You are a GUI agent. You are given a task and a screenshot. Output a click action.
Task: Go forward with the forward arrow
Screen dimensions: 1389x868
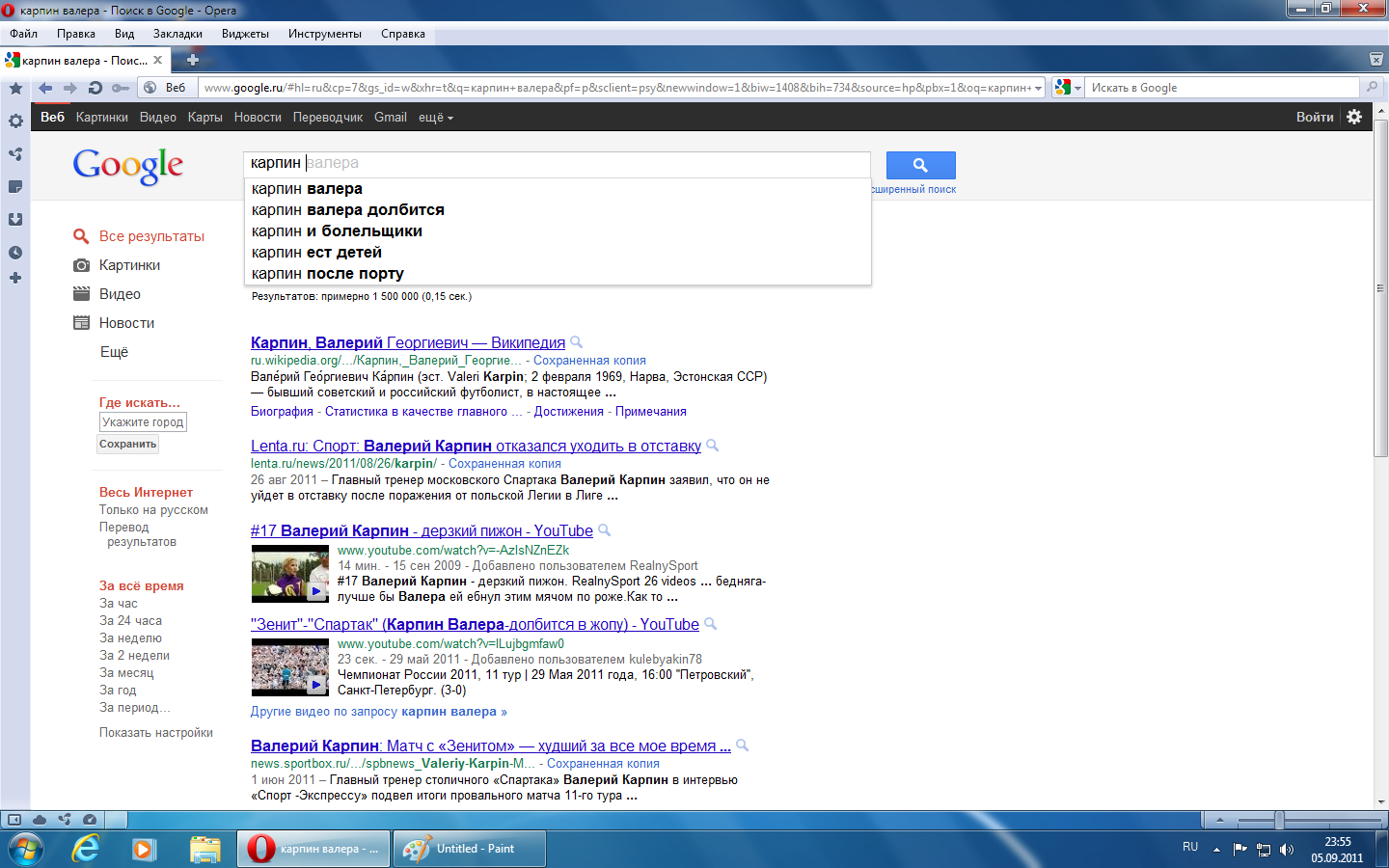tap(70, 88)
